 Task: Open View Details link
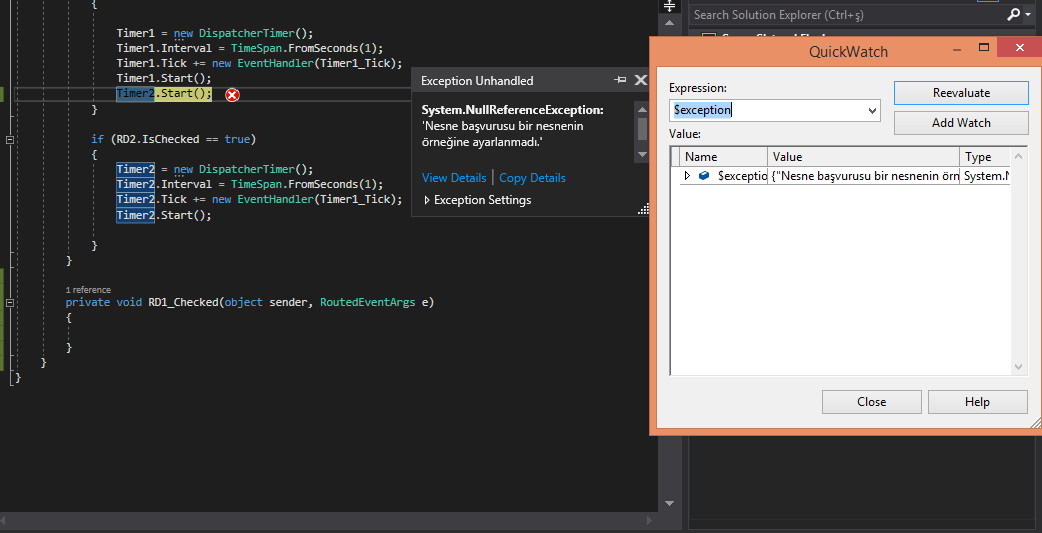click(x=454, y=178)
